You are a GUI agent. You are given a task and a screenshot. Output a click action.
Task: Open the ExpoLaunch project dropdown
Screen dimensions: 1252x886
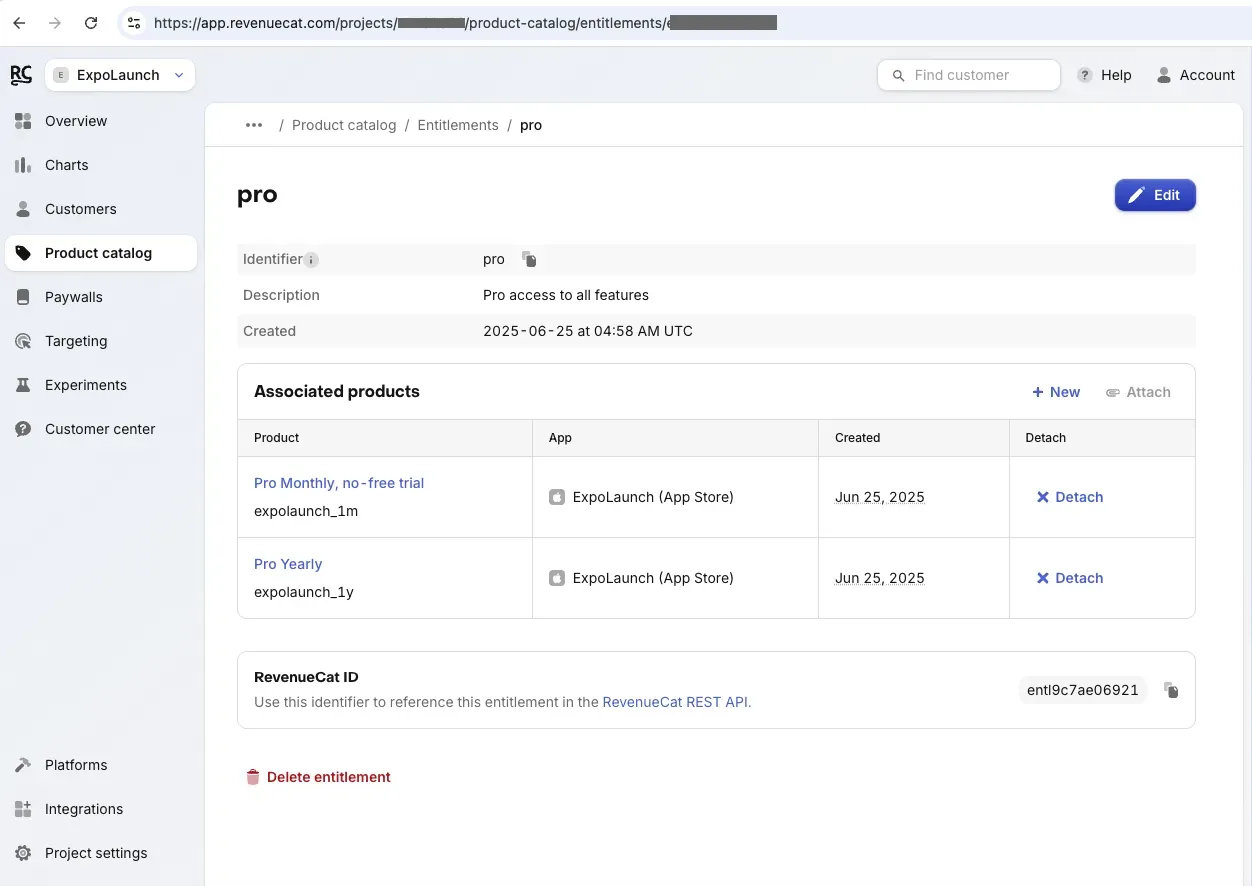point(120,75)
